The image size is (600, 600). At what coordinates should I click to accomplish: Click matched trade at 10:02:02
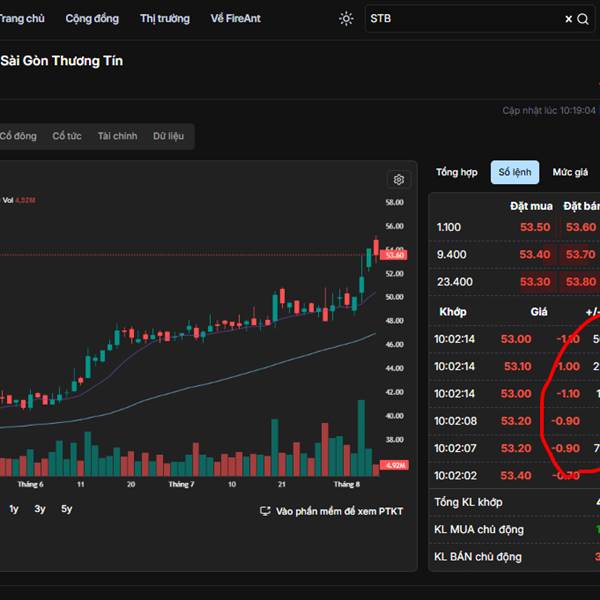pyautogui.click(x=515, y=476)
